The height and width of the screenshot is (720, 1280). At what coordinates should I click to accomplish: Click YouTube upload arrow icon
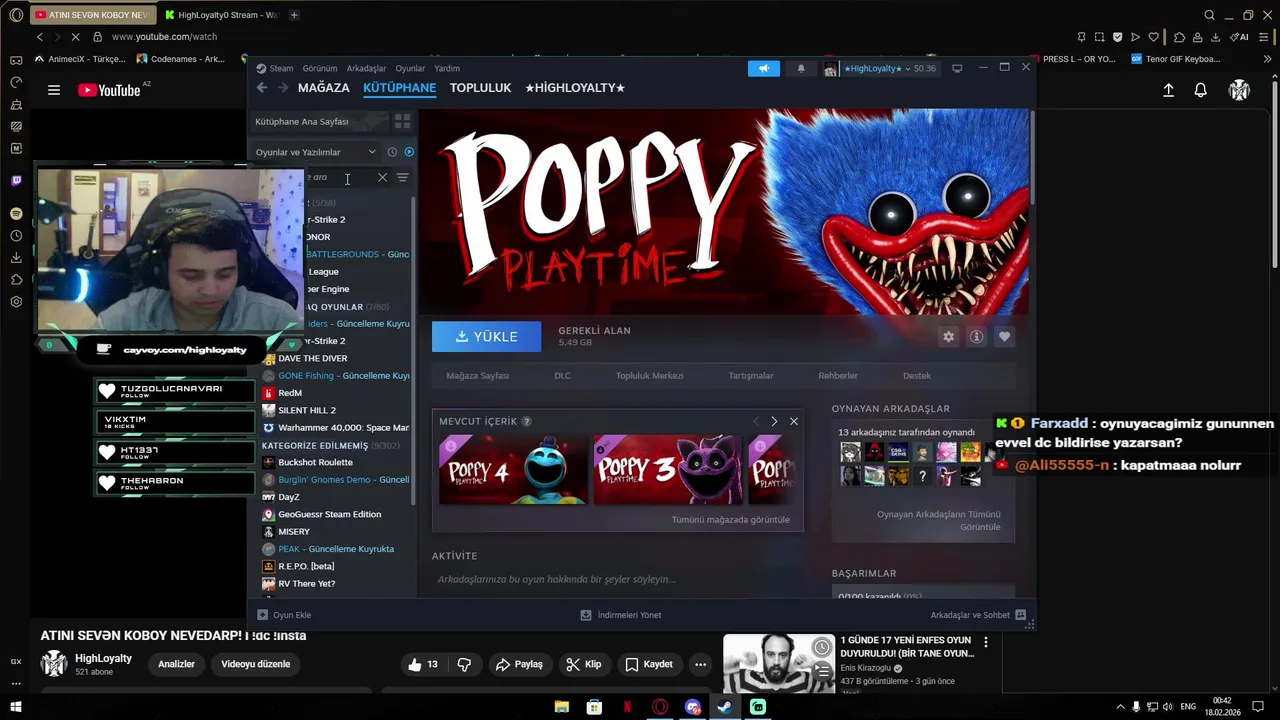pos(1168,90)
